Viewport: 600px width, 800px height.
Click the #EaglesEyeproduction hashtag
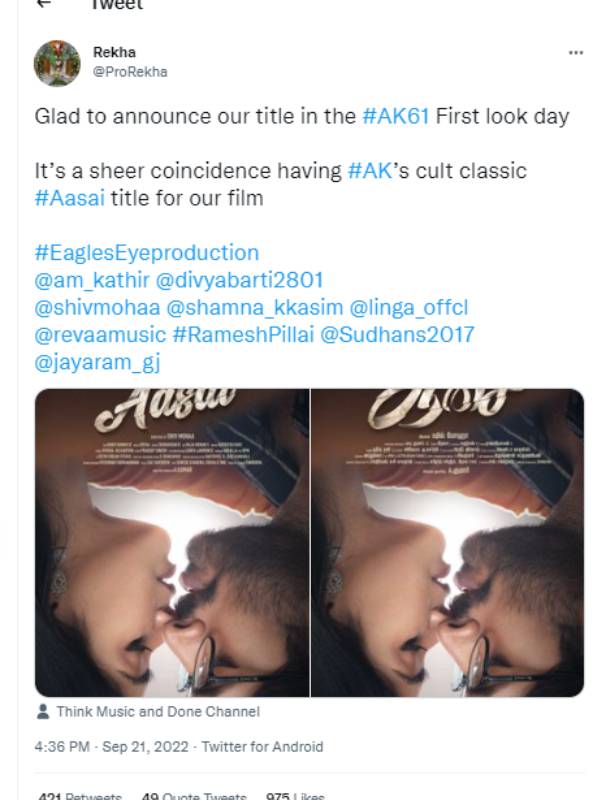[146, 253]
